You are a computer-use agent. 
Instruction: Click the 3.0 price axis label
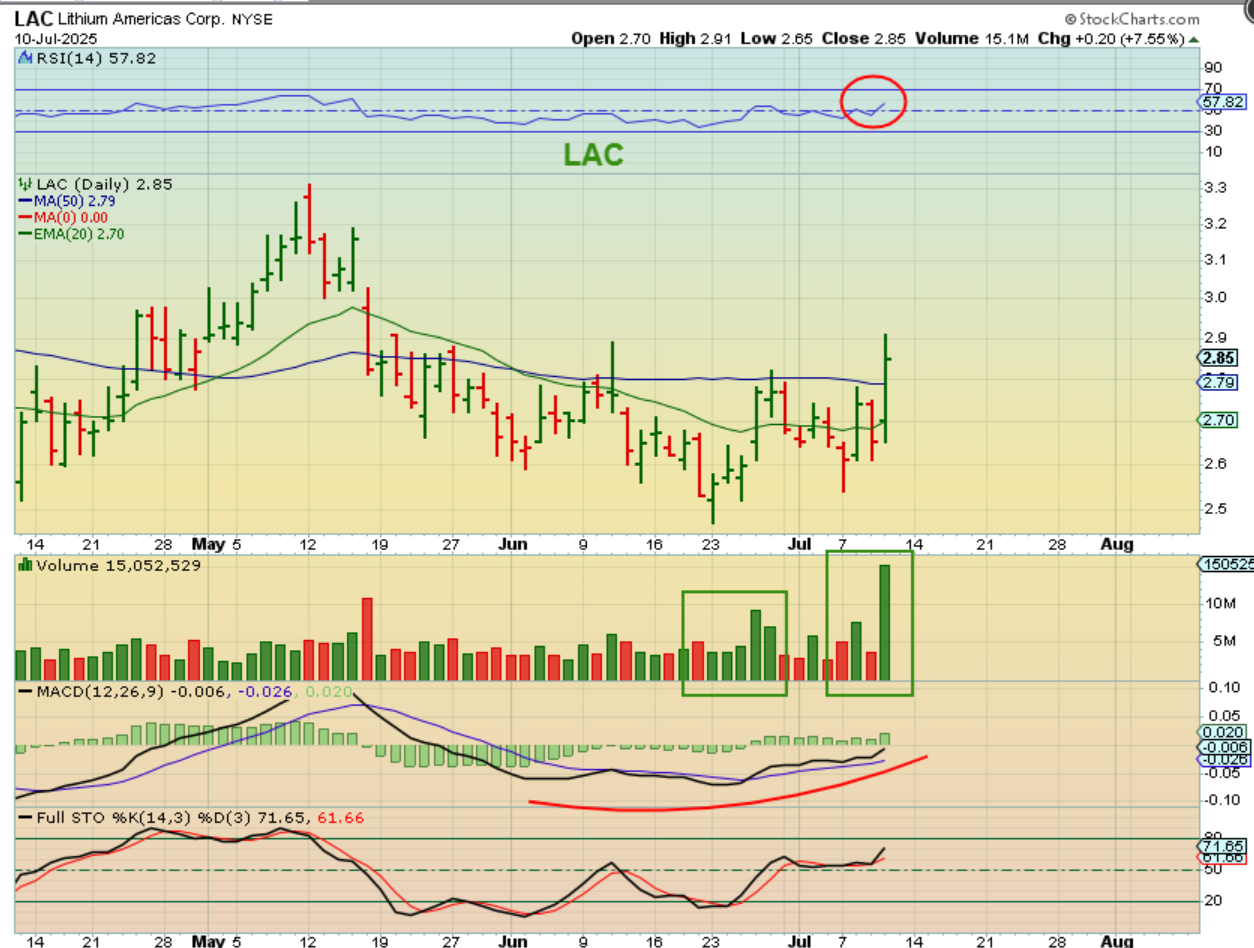1217,298
